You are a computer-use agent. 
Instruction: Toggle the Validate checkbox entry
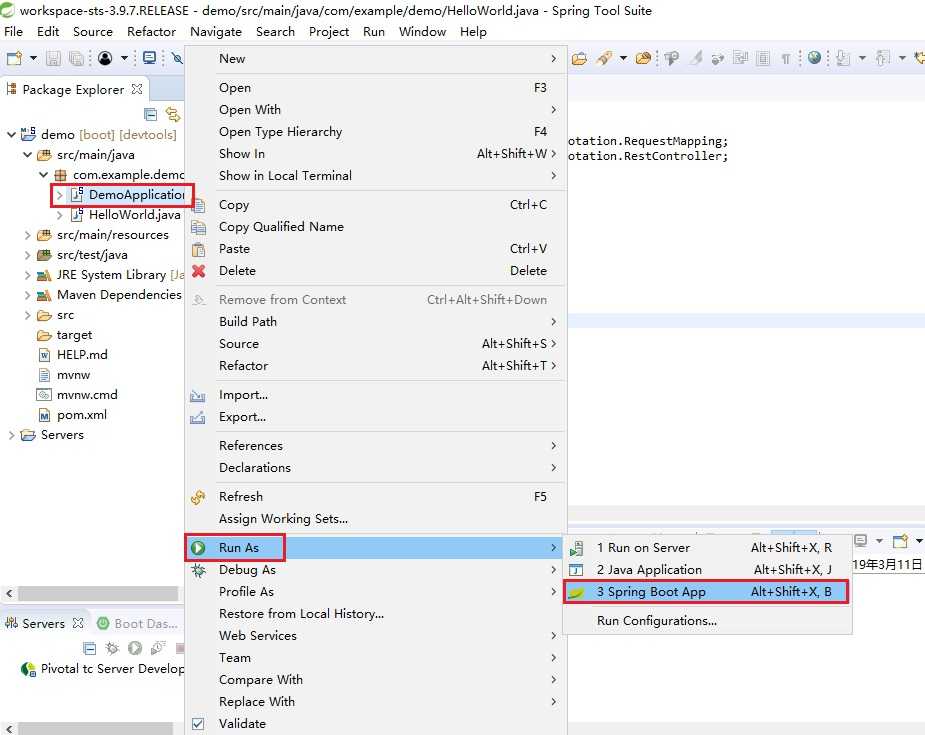pyautogui.click(x=376, y=723)
